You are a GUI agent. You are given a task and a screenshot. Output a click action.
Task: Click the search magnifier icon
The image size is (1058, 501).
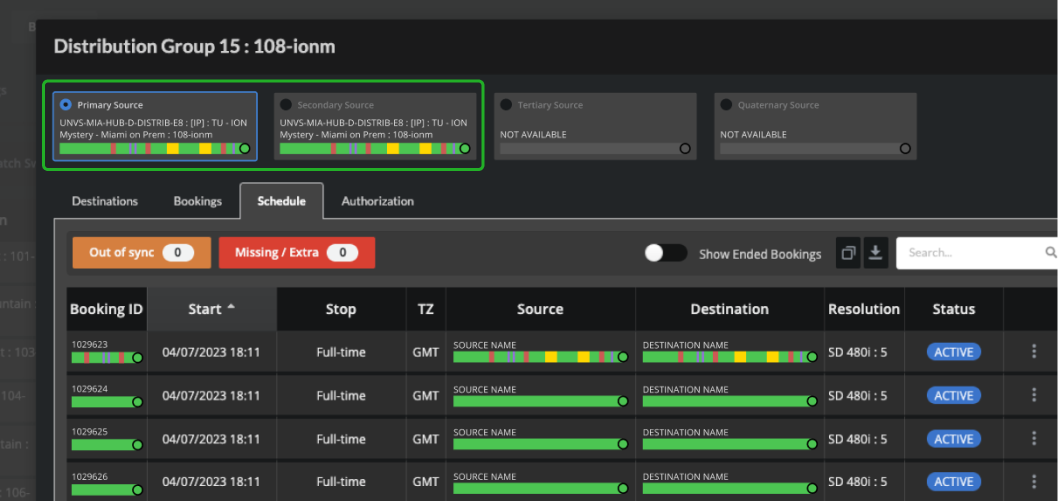1051,252
